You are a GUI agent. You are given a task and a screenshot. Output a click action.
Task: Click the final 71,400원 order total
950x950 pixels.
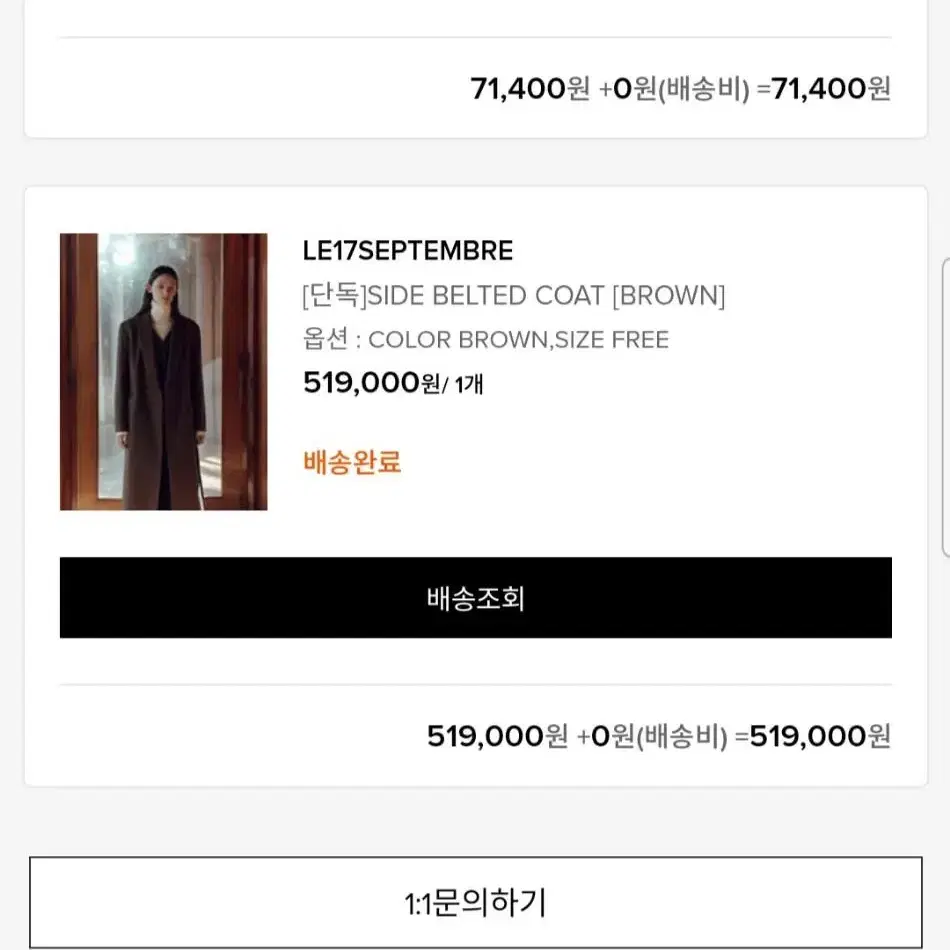point(831,88)
